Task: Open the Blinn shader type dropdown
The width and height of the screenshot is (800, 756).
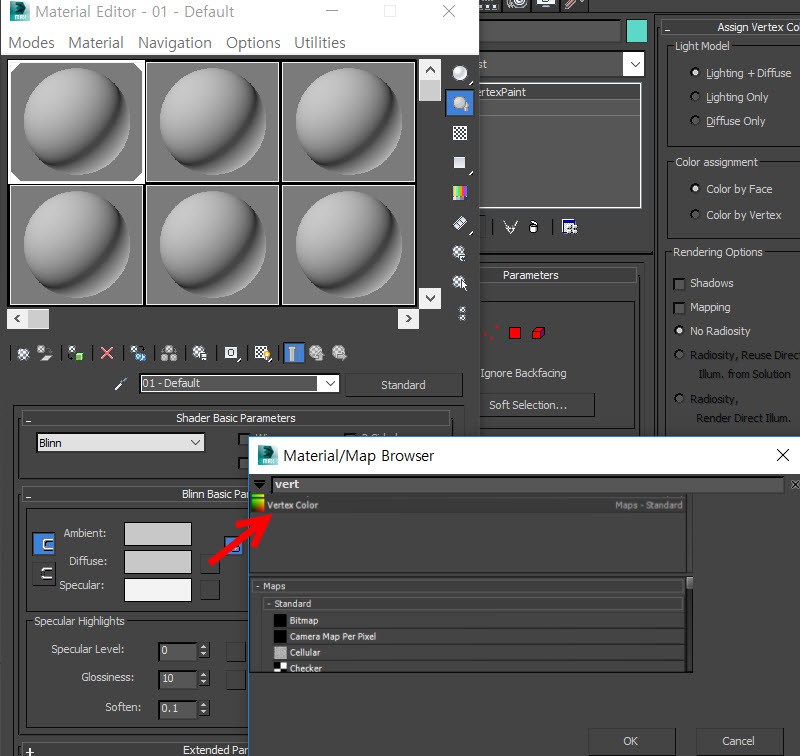Action: (x=120, y=443)
